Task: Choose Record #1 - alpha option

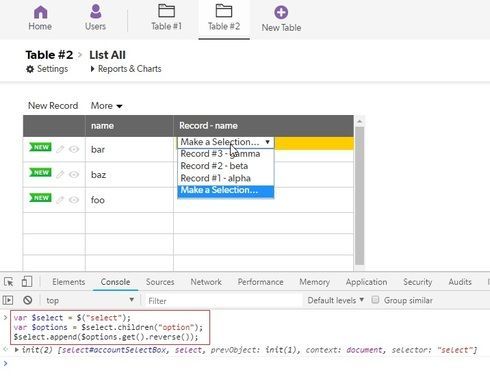Action: (226, 178)
